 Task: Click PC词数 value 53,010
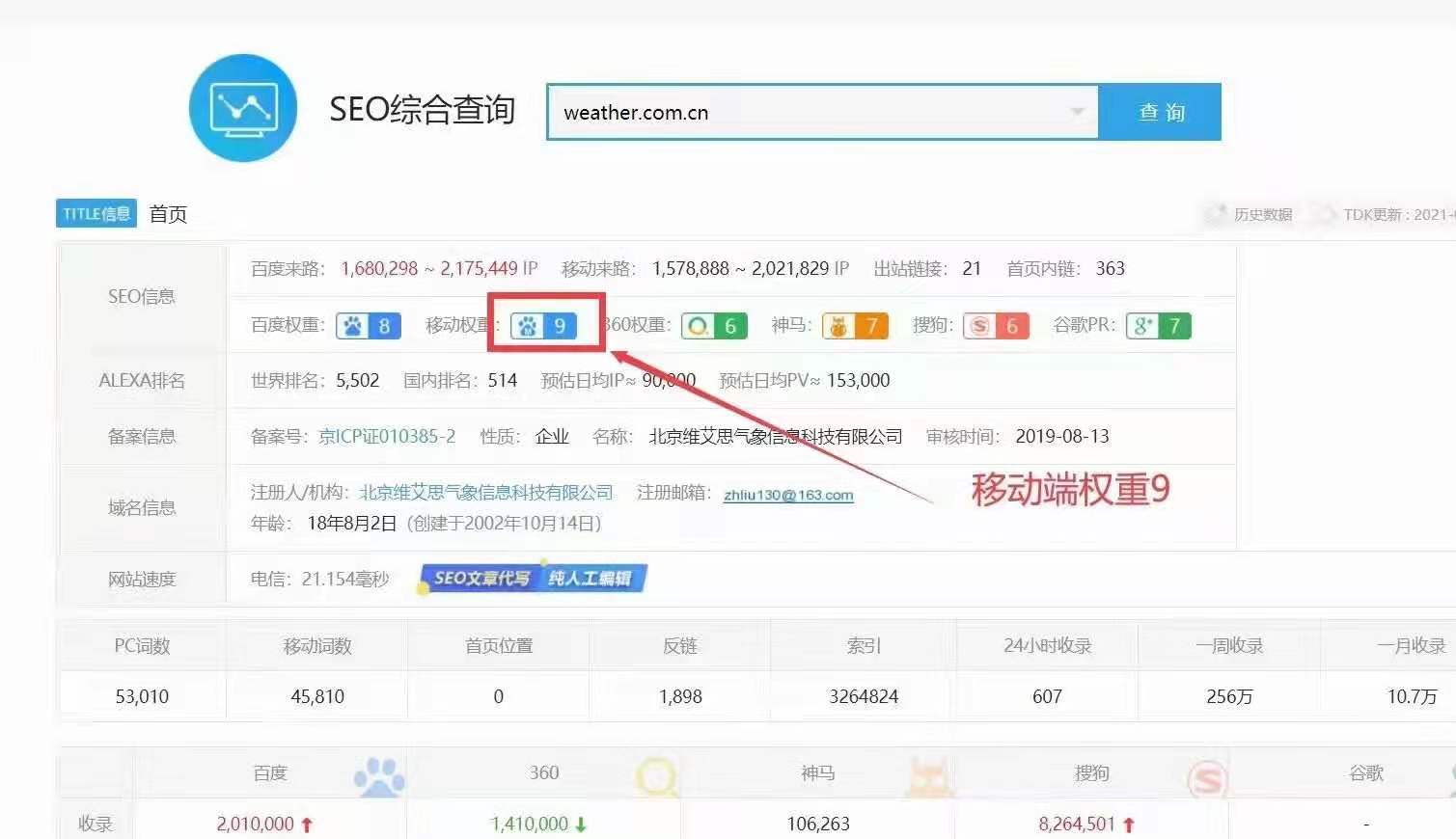click(142, 696)
